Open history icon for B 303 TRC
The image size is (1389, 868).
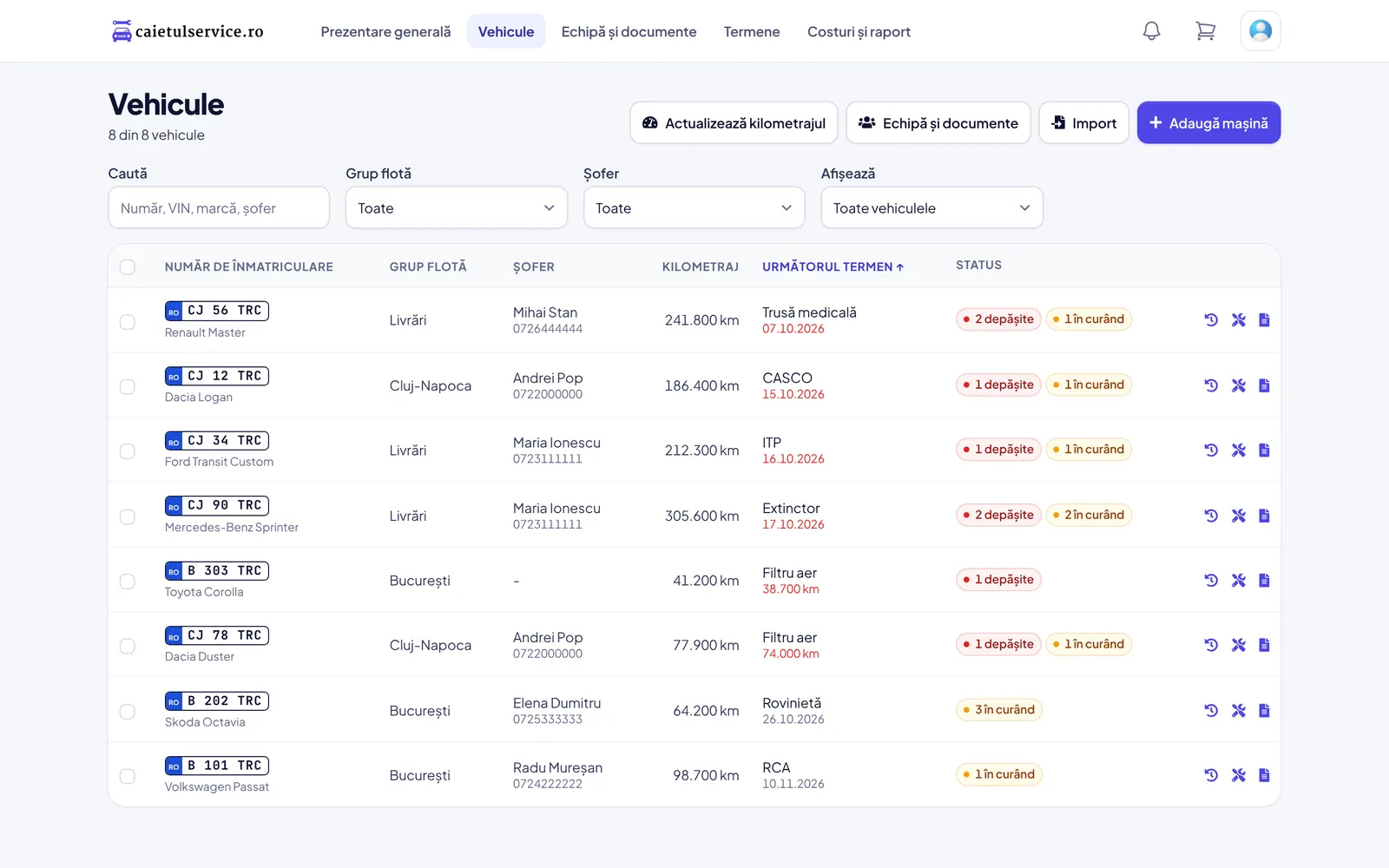tap(1211, 580)
